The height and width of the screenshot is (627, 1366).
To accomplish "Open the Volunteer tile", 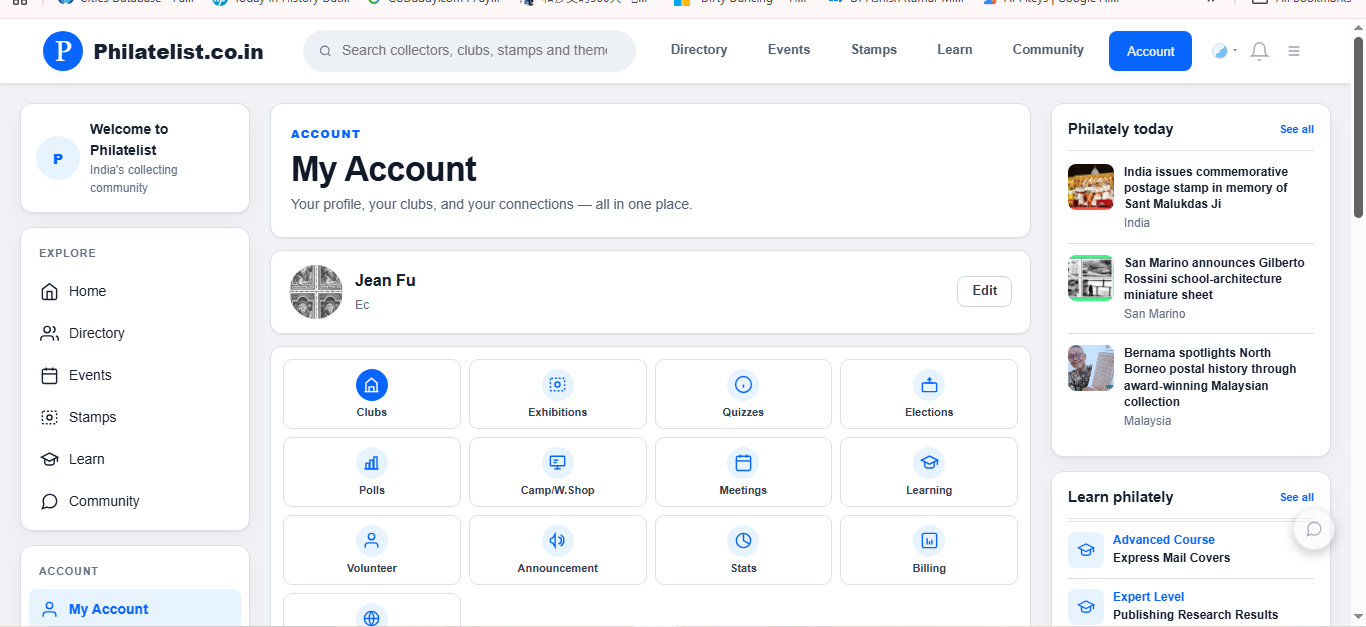I will point(372,550).
